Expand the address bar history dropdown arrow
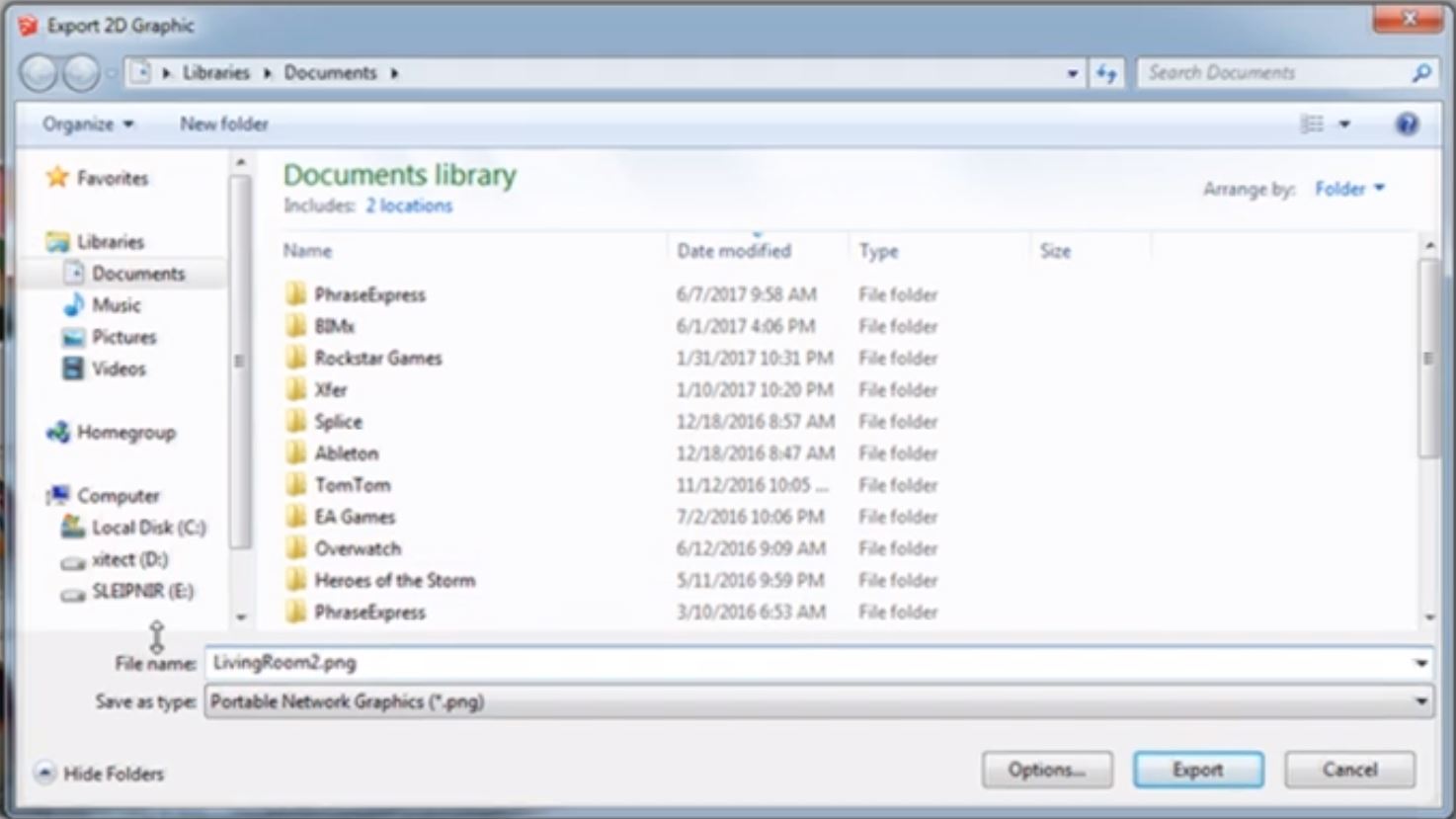The image size is (1456, 819). [x=1073, y=73]
